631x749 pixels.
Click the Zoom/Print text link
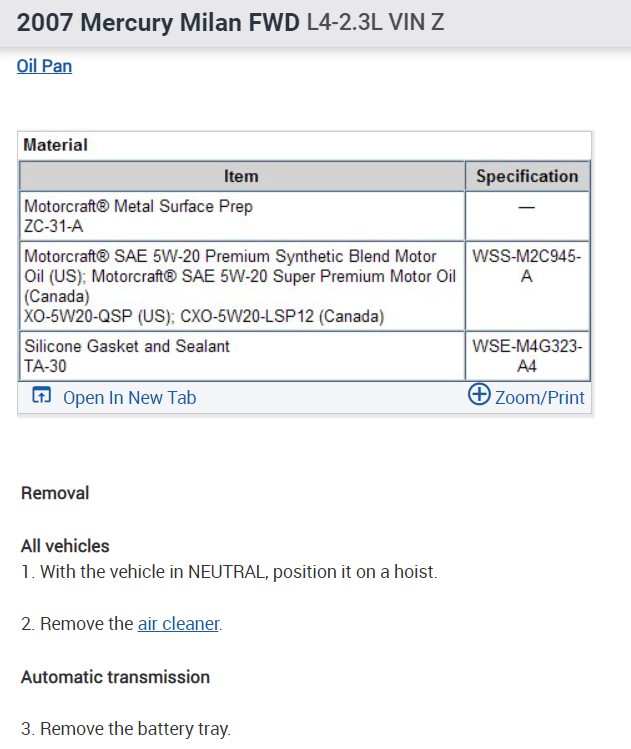539,398
